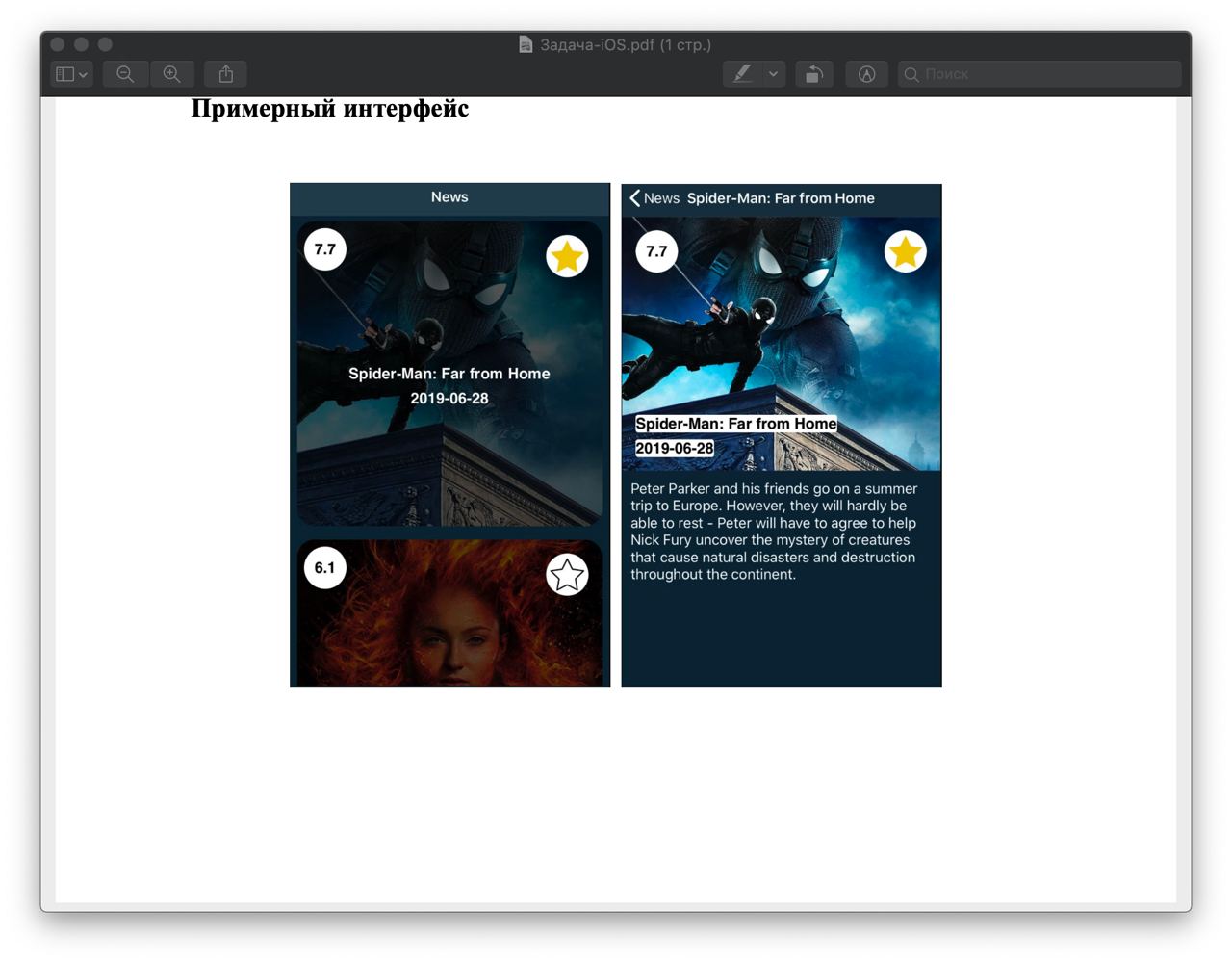Viewport: 1232px width, 962px height.
Task: Click the filled star in the detail screen
Action: tap(905, 252)
